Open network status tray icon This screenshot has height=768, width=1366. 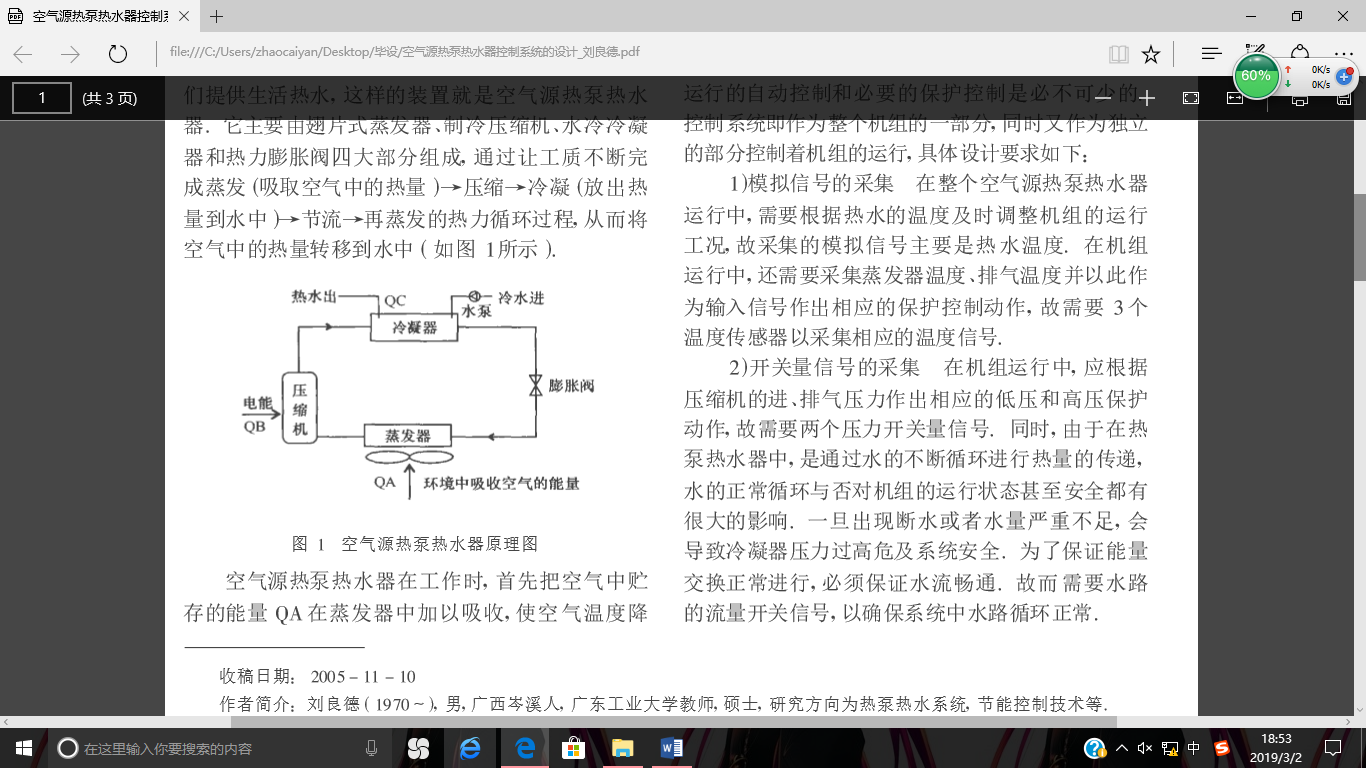click(x=1169, y=748)
